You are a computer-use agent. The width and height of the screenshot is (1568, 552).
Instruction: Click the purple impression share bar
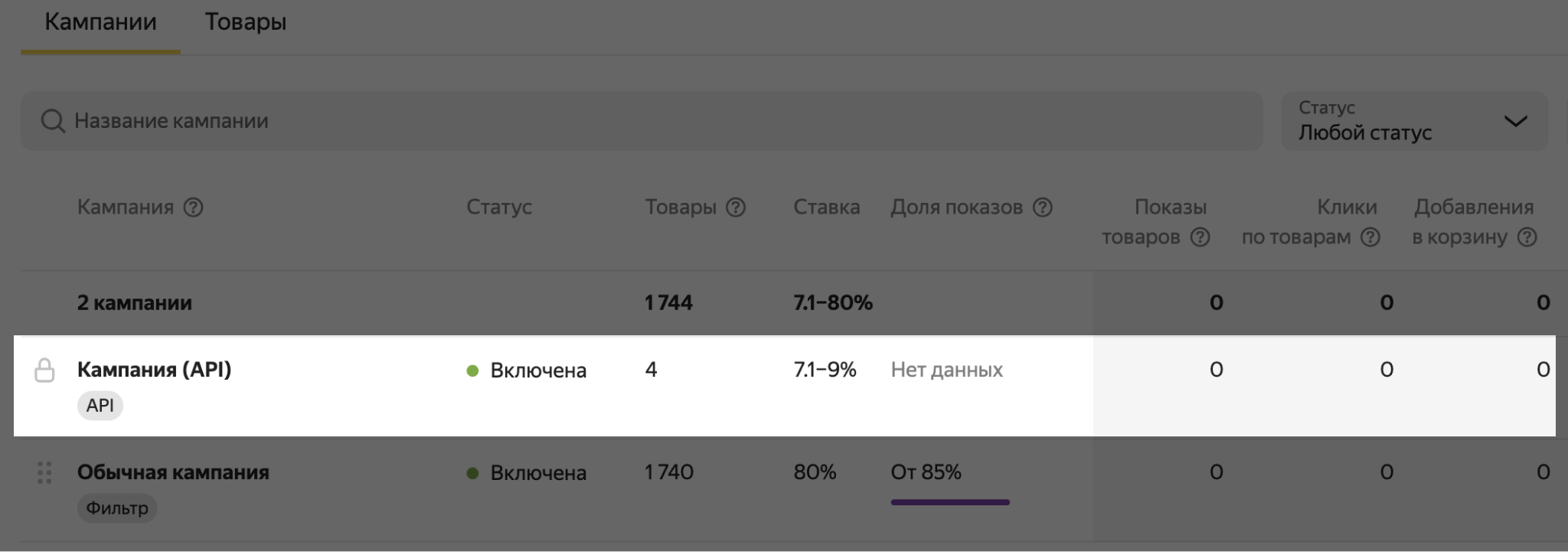(x=949, y=502)
